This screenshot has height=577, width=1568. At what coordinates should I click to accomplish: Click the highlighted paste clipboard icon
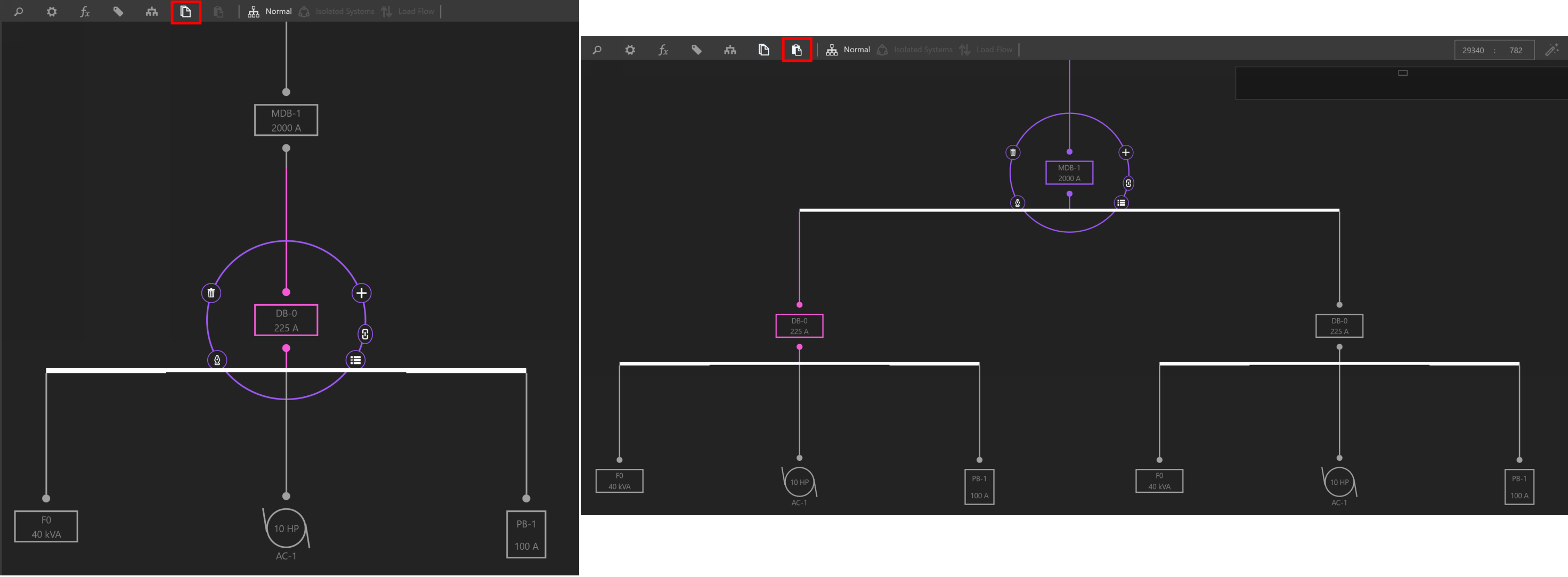pos(797,50)
